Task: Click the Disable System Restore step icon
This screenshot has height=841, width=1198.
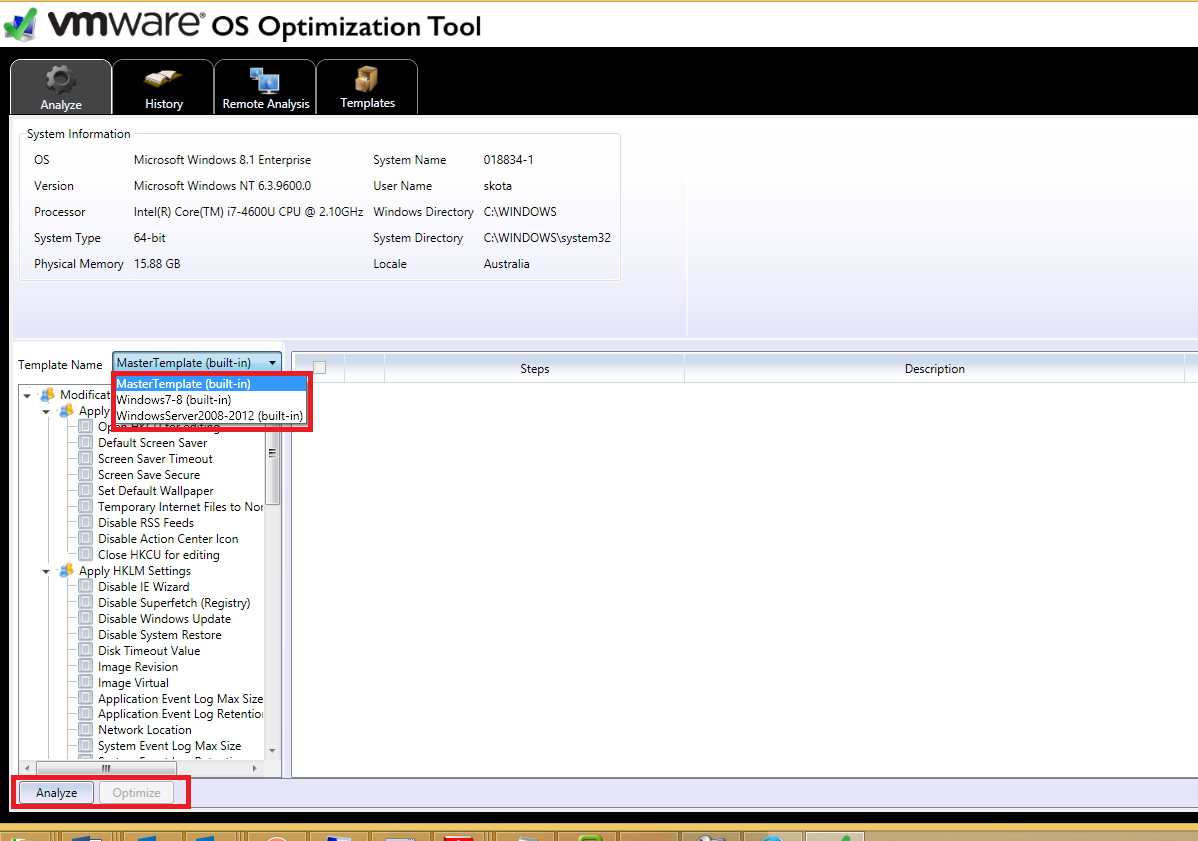Action: [x=86, y=635]
